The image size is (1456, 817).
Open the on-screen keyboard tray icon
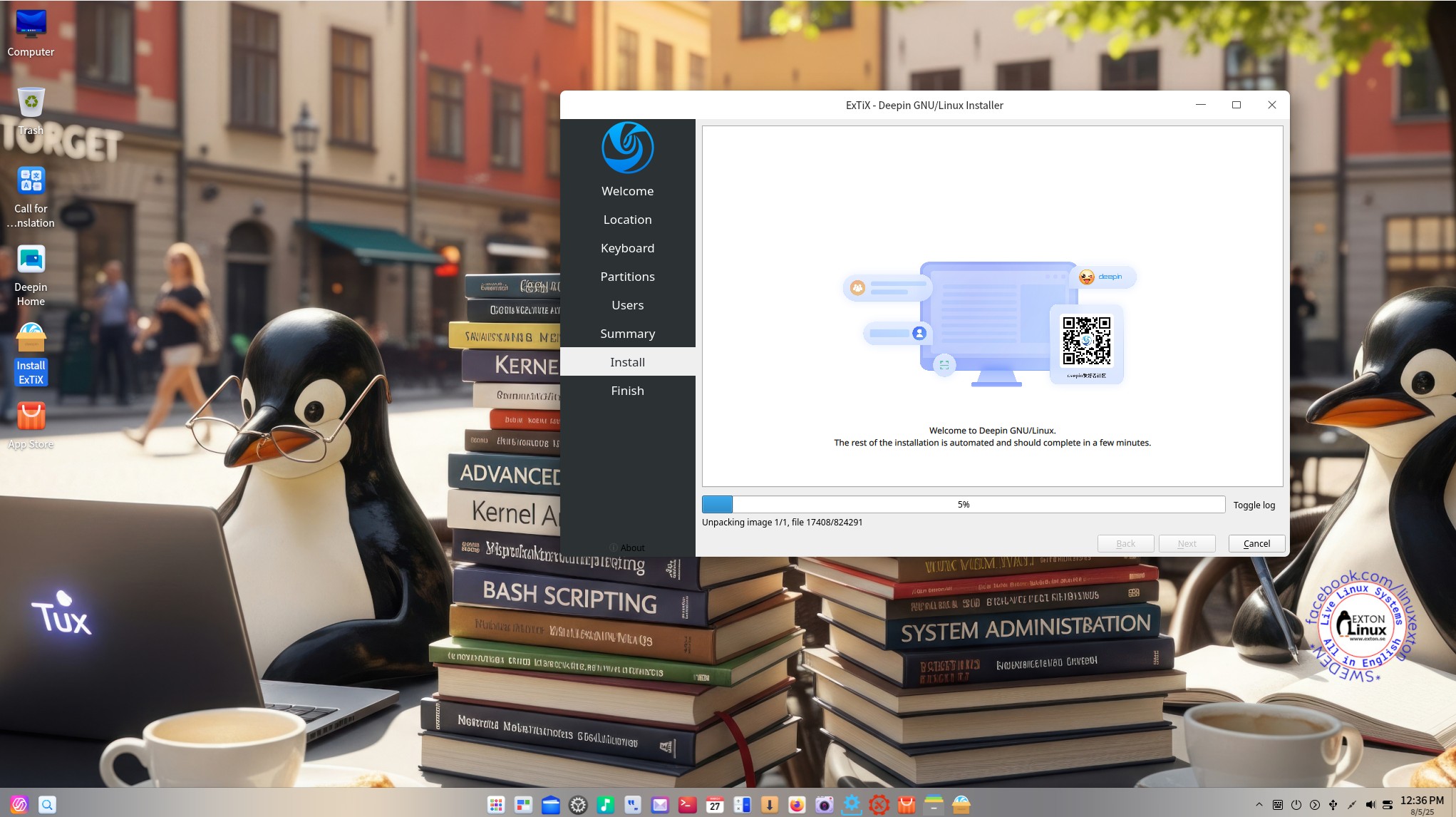click(1277, 805)
